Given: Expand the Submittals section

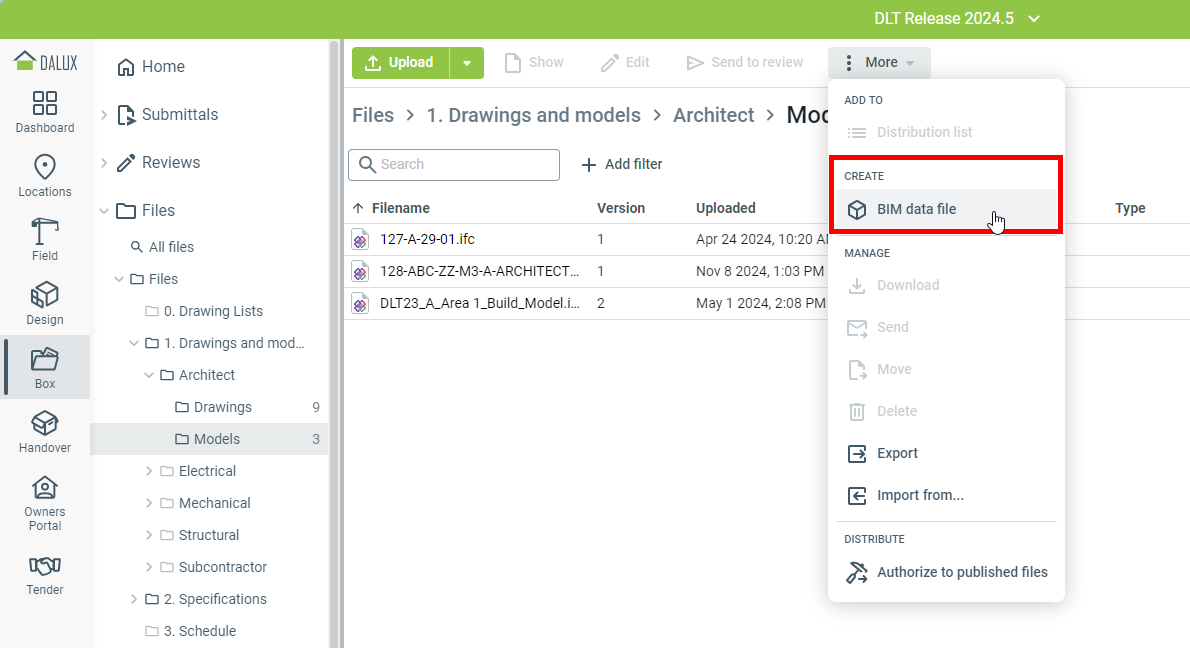Looking at the screenshot, I should pyautogui.click(x=104, y=115).
